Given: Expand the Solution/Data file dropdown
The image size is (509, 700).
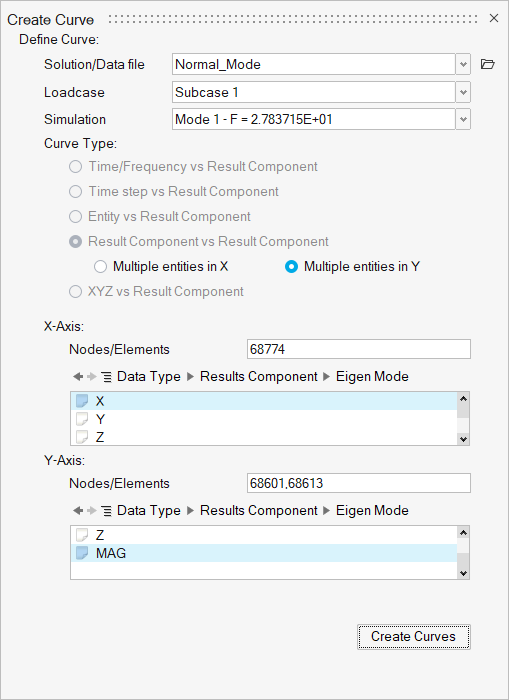Looking at the screenshot, I should tap(463, 64).
